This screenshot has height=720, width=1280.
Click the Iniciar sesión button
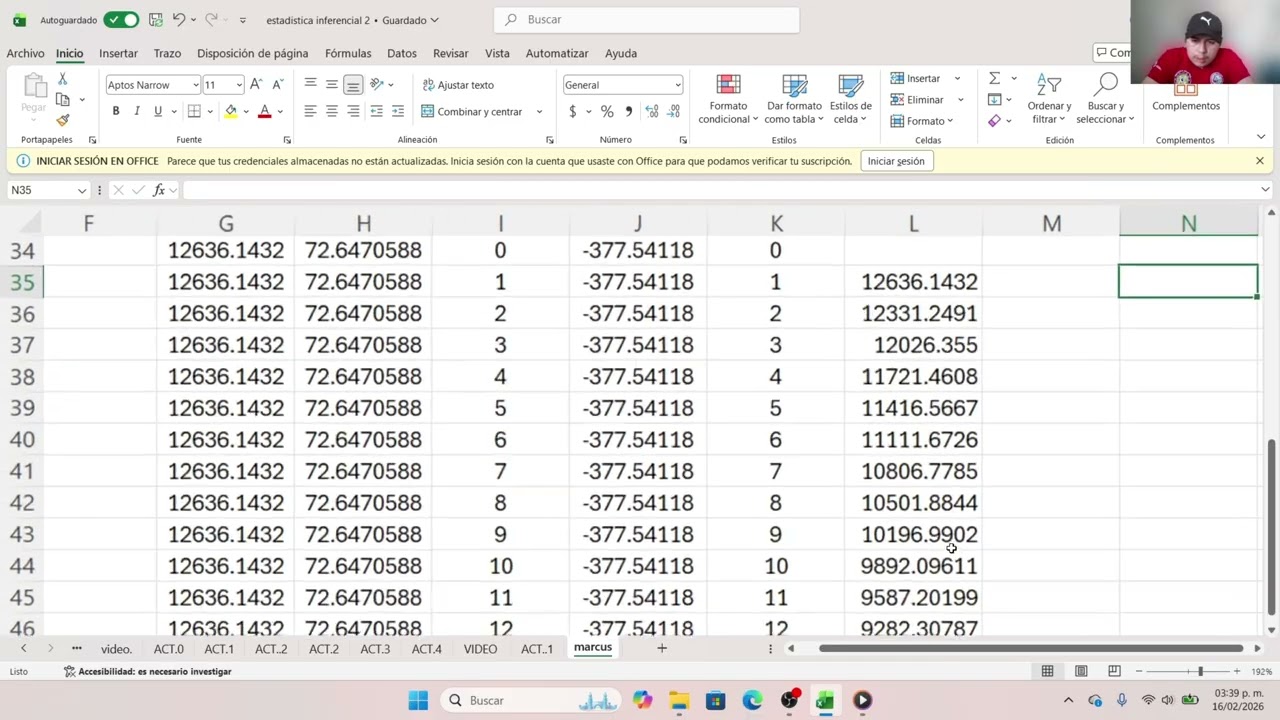(896, 161)
